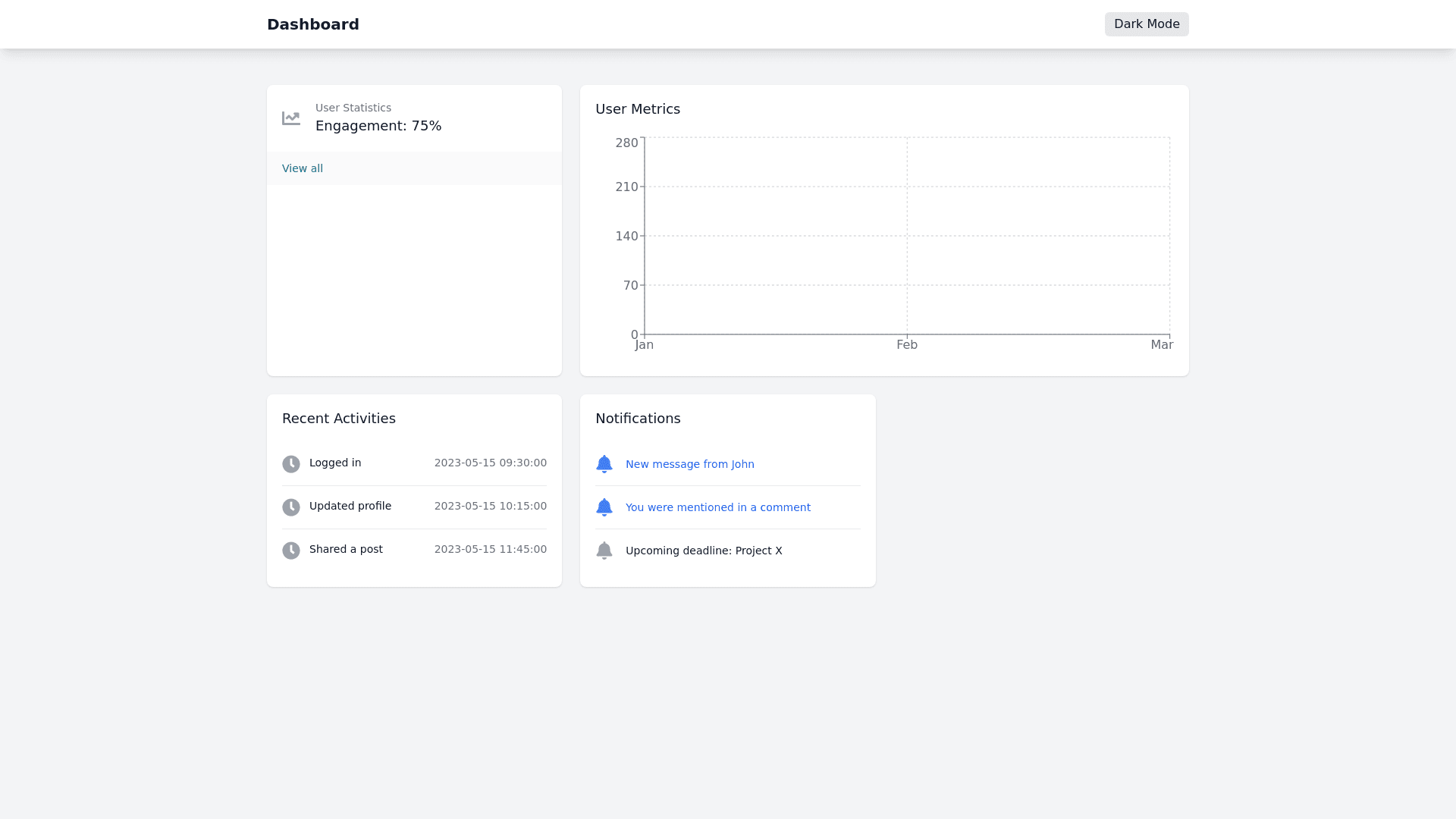Open You were mentioned in a comment
Image resolution: width=1456 pixels, height=819 pixels.
717,507
